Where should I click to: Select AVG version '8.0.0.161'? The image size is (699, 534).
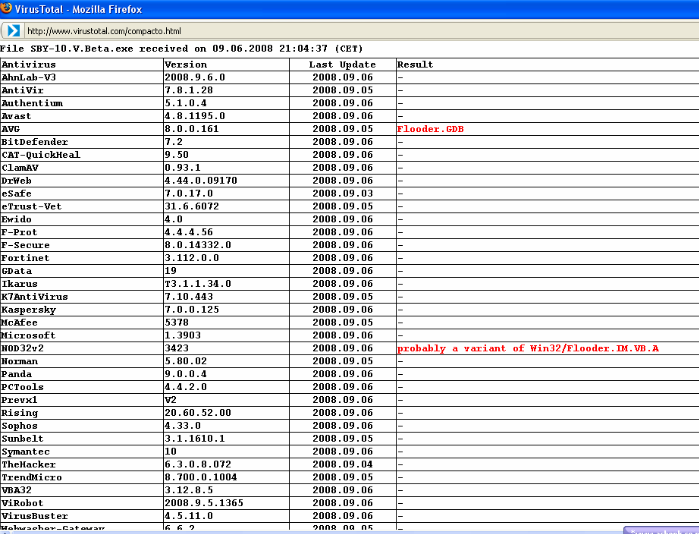[192, 129]
